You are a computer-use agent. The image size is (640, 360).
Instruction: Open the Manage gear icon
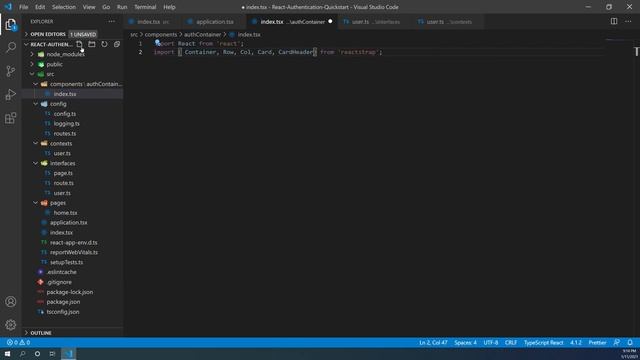[x=11, y=325]
